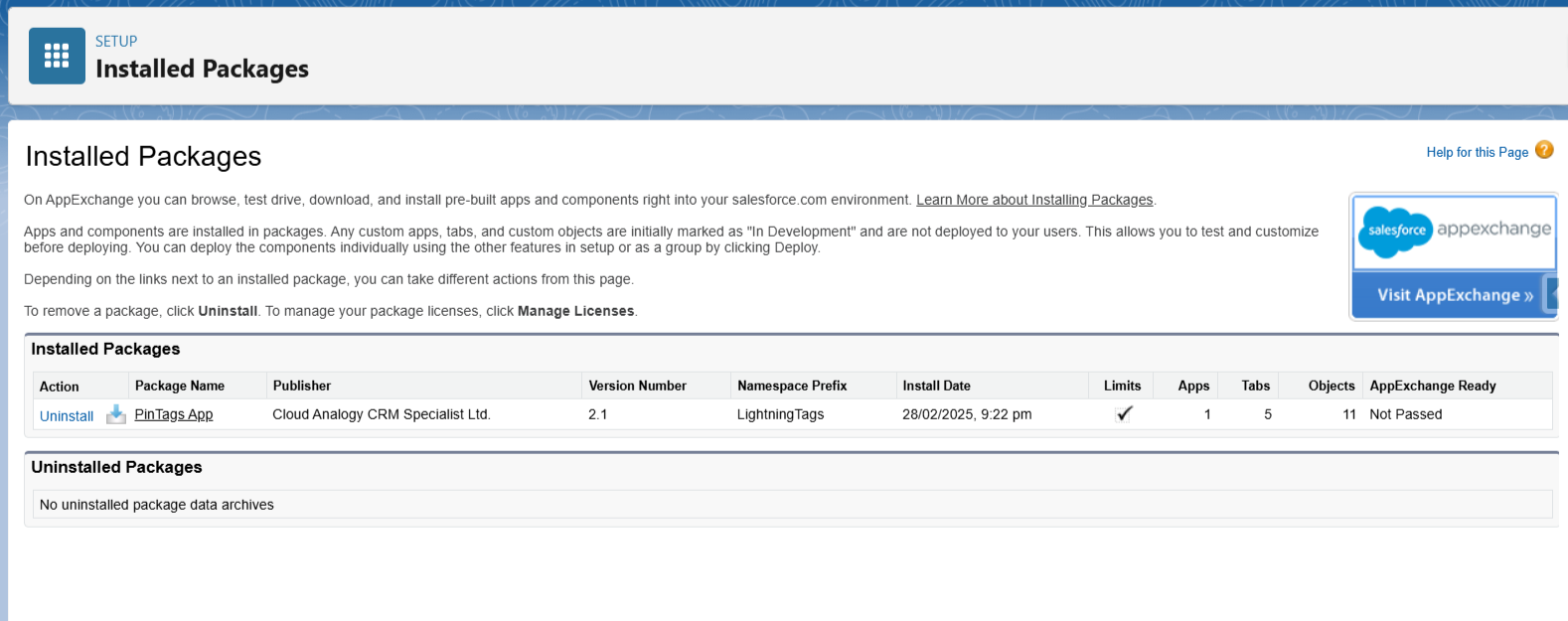Uninstall the PinTags App package
This screenshot has width=1568, height=621.
point(67,416)
